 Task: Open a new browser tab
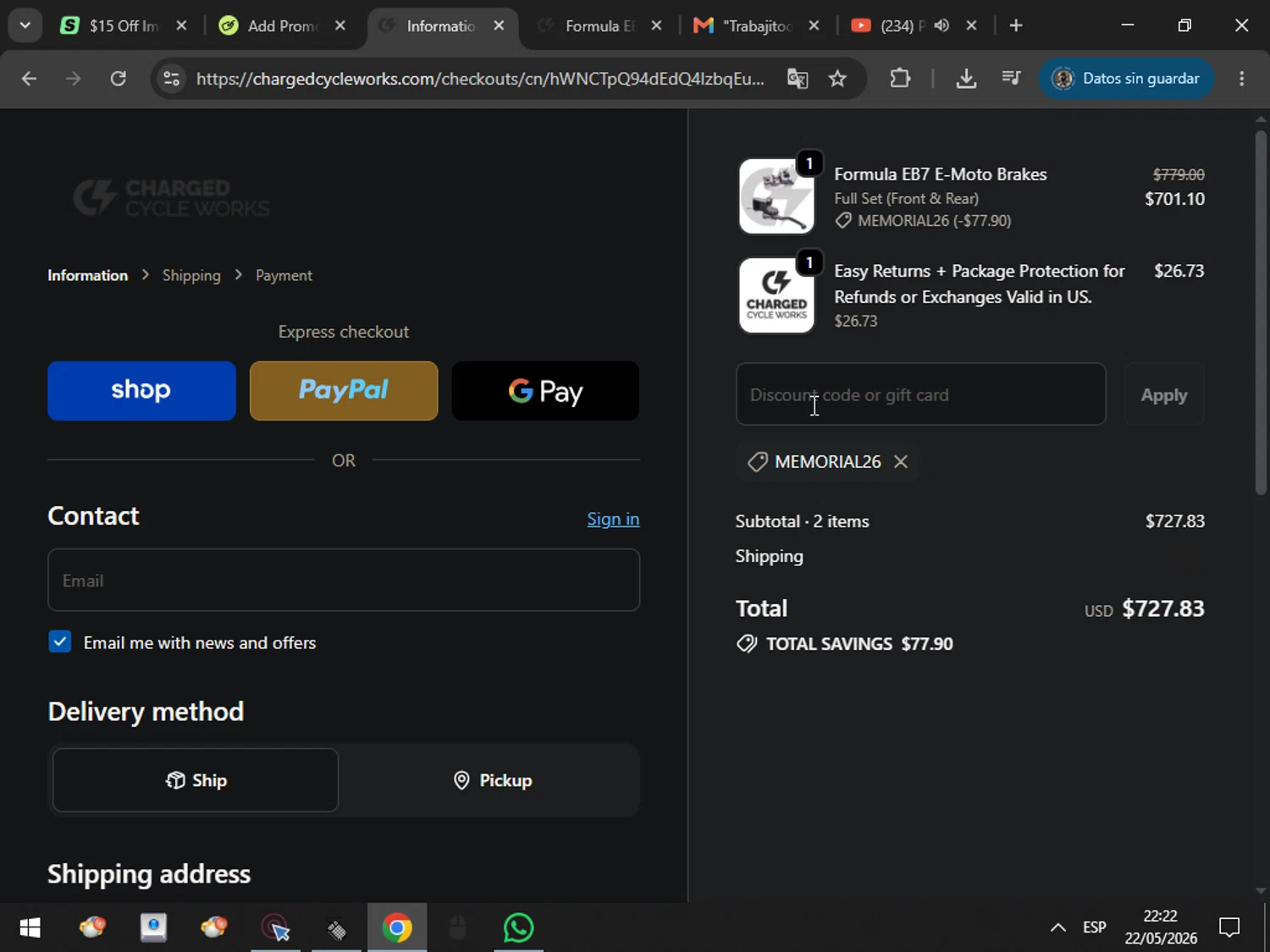tap(1016, 25)
